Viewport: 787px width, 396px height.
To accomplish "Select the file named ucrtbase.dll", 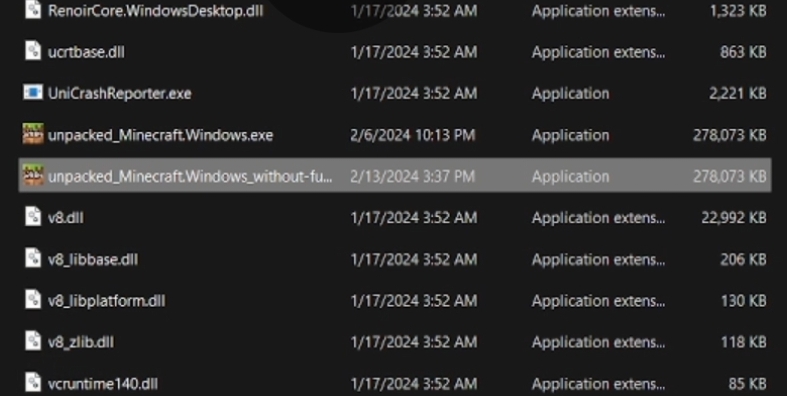I will pos(86,52).
